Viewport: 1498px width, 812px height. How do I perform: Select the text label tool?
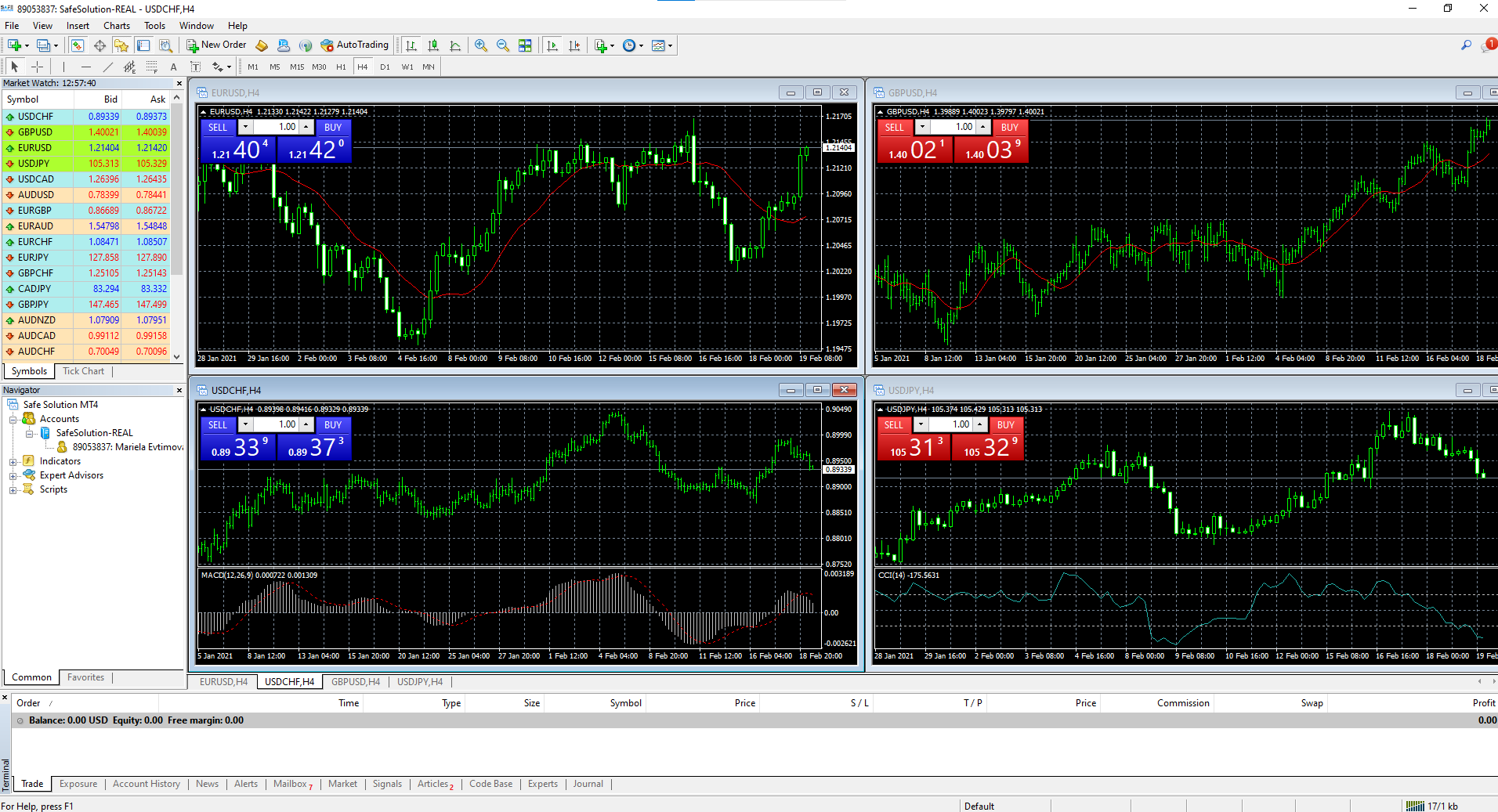click(x=196, y=67)
